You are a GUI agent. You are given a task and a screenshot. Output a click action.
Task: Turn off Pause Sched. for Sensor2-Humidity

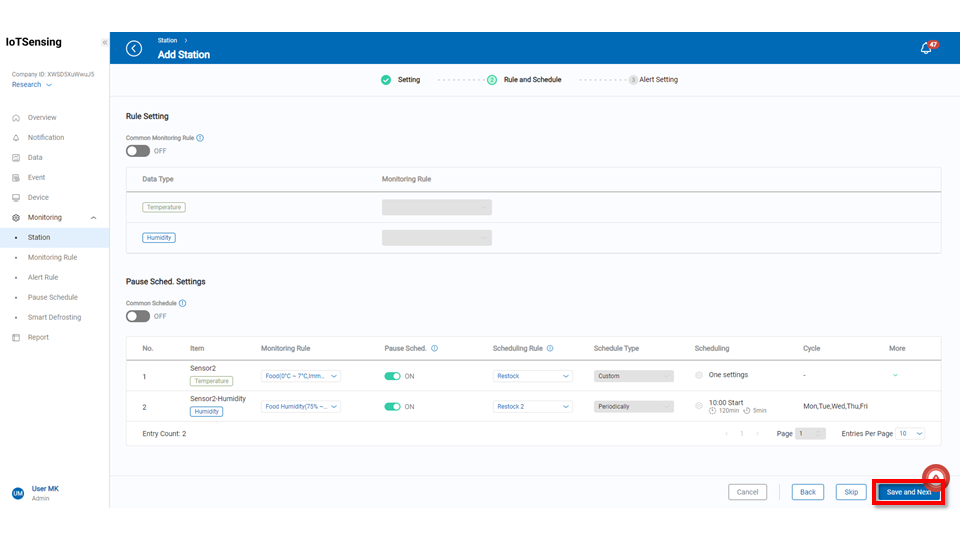(x=392, y=407)
